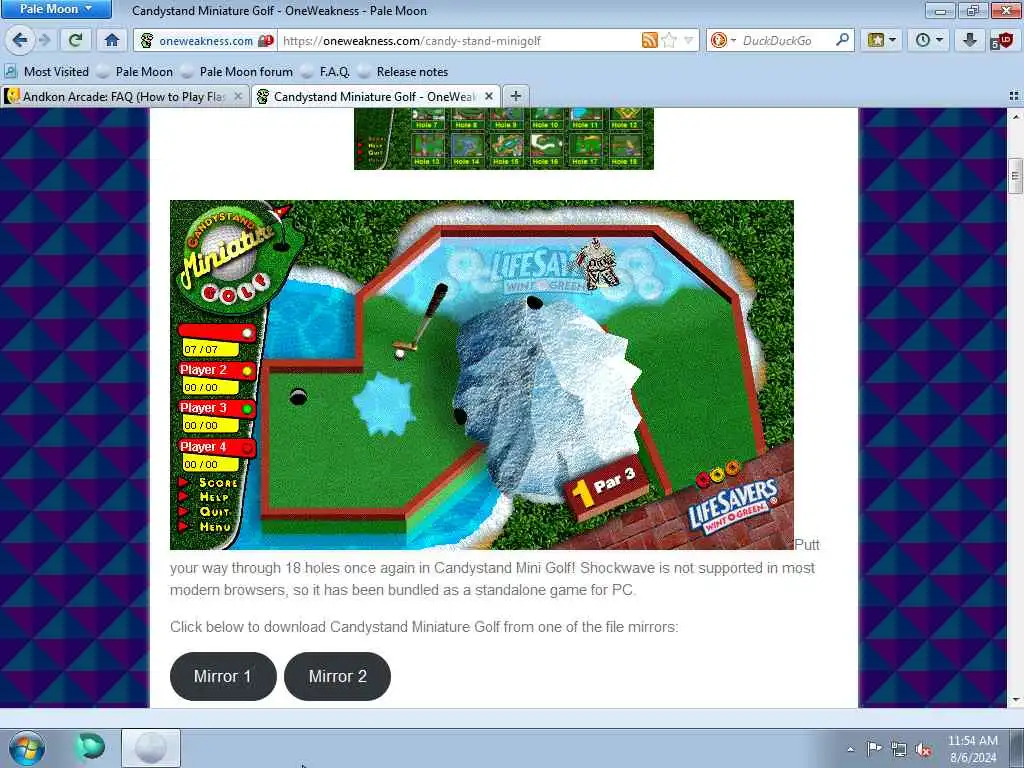
Task: Open the DuckDuckGo search engine selector
Action: pos(723,40)
